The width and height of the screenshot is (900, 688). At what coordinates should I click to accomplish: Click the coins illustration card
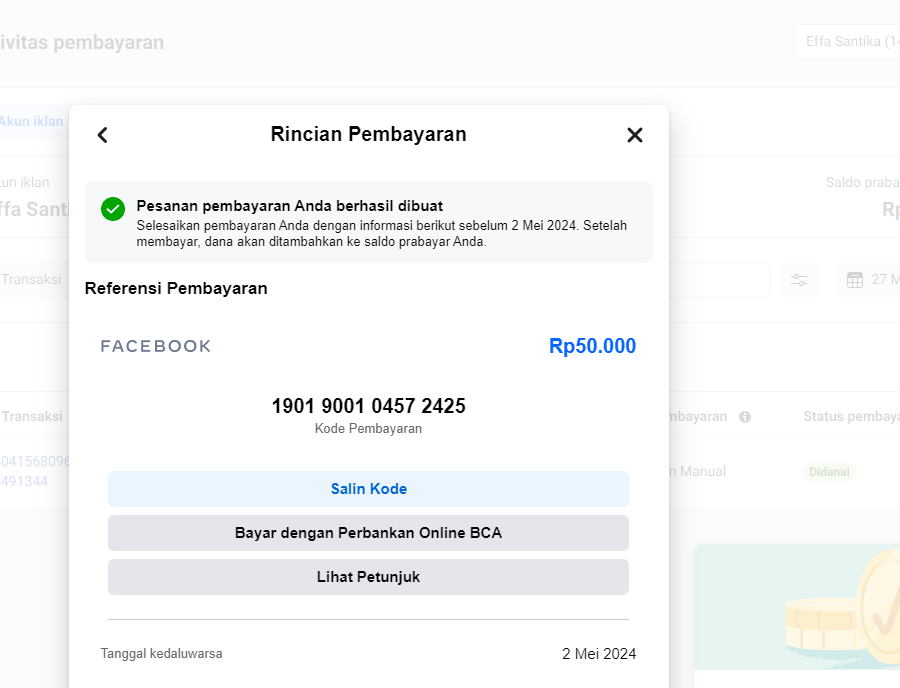coord(797,607)
